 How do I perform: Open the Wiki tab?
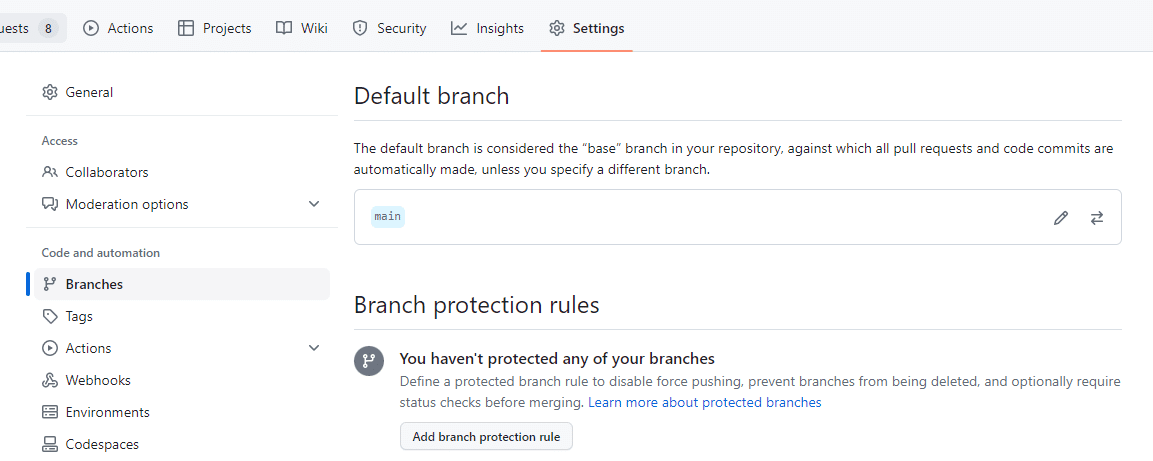302,28
